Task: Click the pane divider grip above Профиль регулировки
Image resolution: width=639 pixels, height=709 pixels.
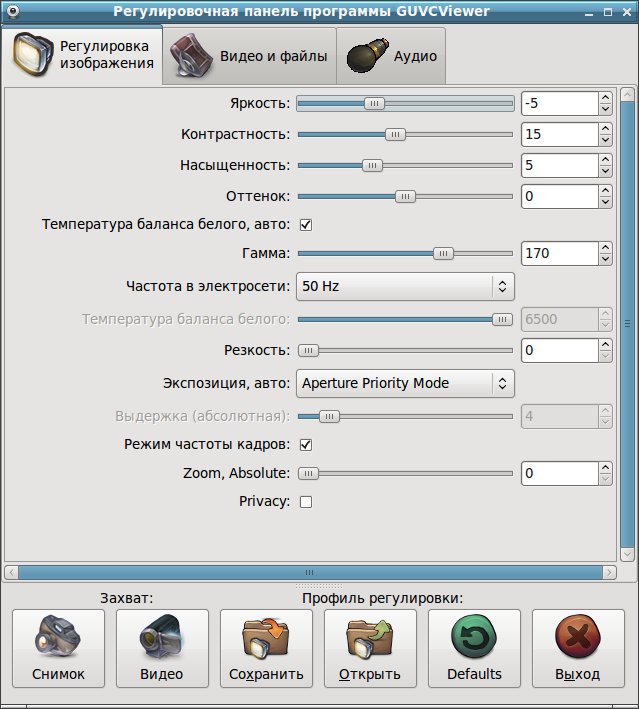Action: pyautogui.click(x=319, y=586)
